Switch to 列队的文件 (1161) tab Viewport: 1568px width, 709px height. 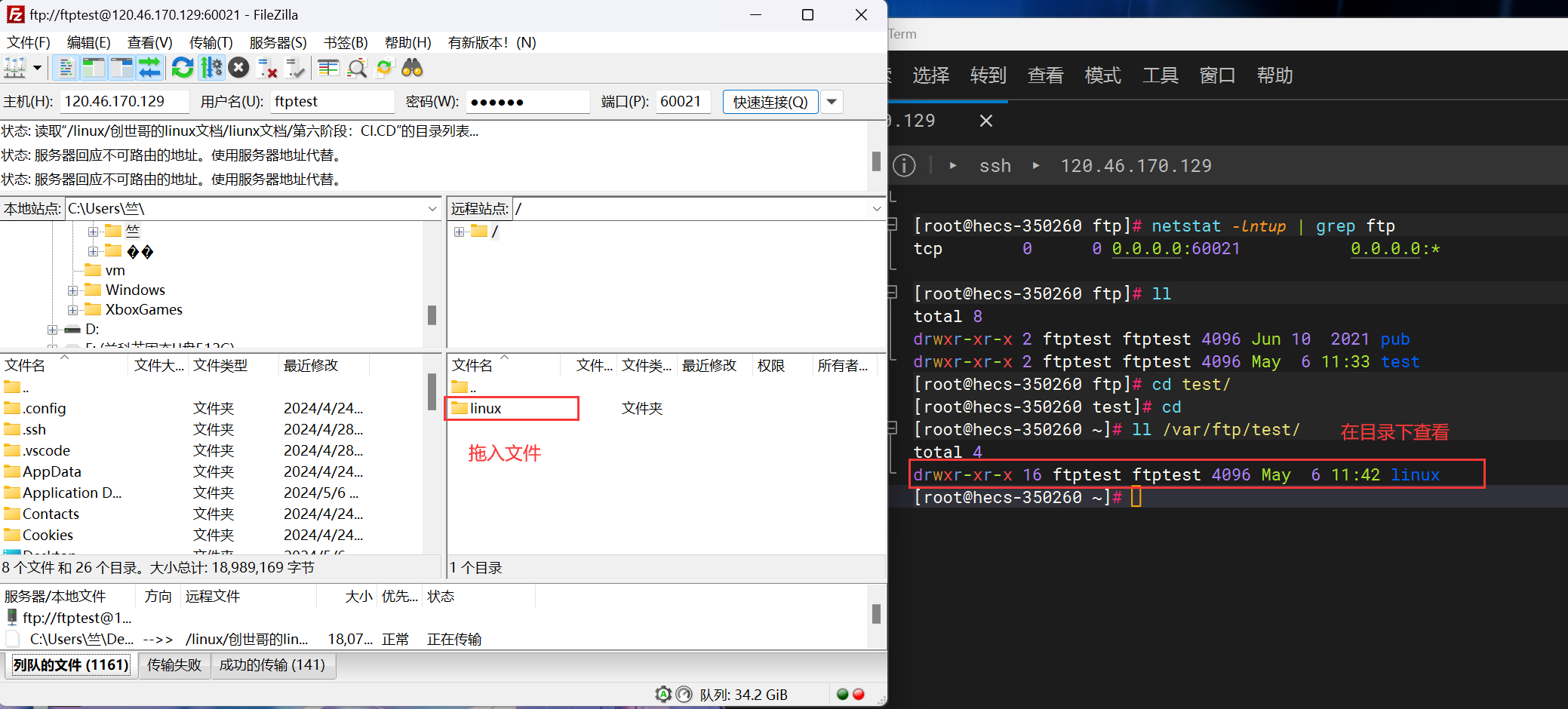[x=71, y=664]
